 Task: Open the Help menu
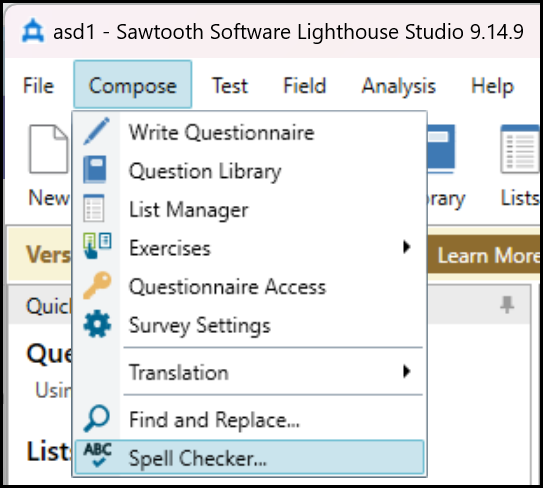[x=492, y=85]
